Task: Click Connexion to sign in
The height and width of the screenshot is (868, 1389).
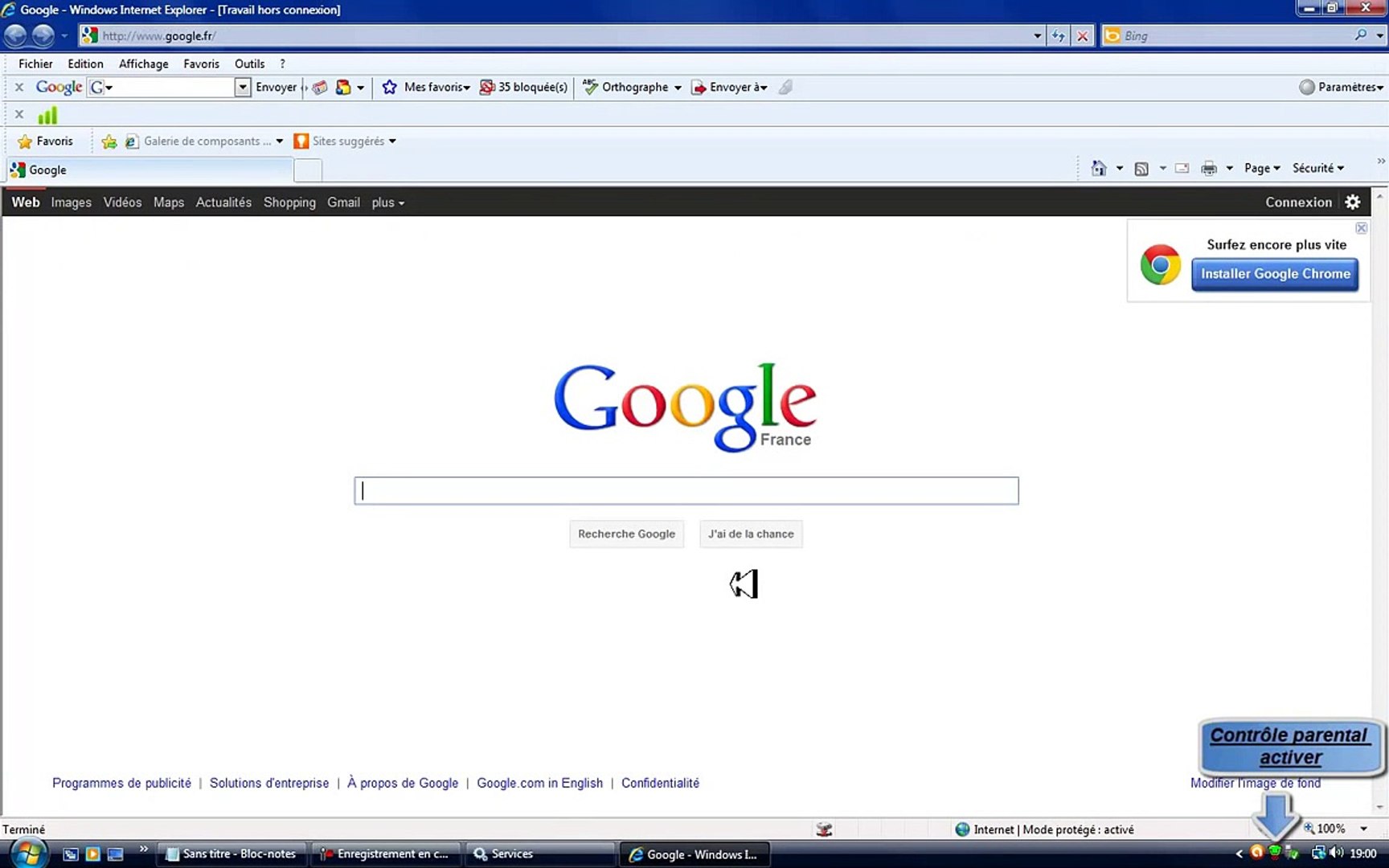Action: pyautogui.click(x=1298, y=202)
